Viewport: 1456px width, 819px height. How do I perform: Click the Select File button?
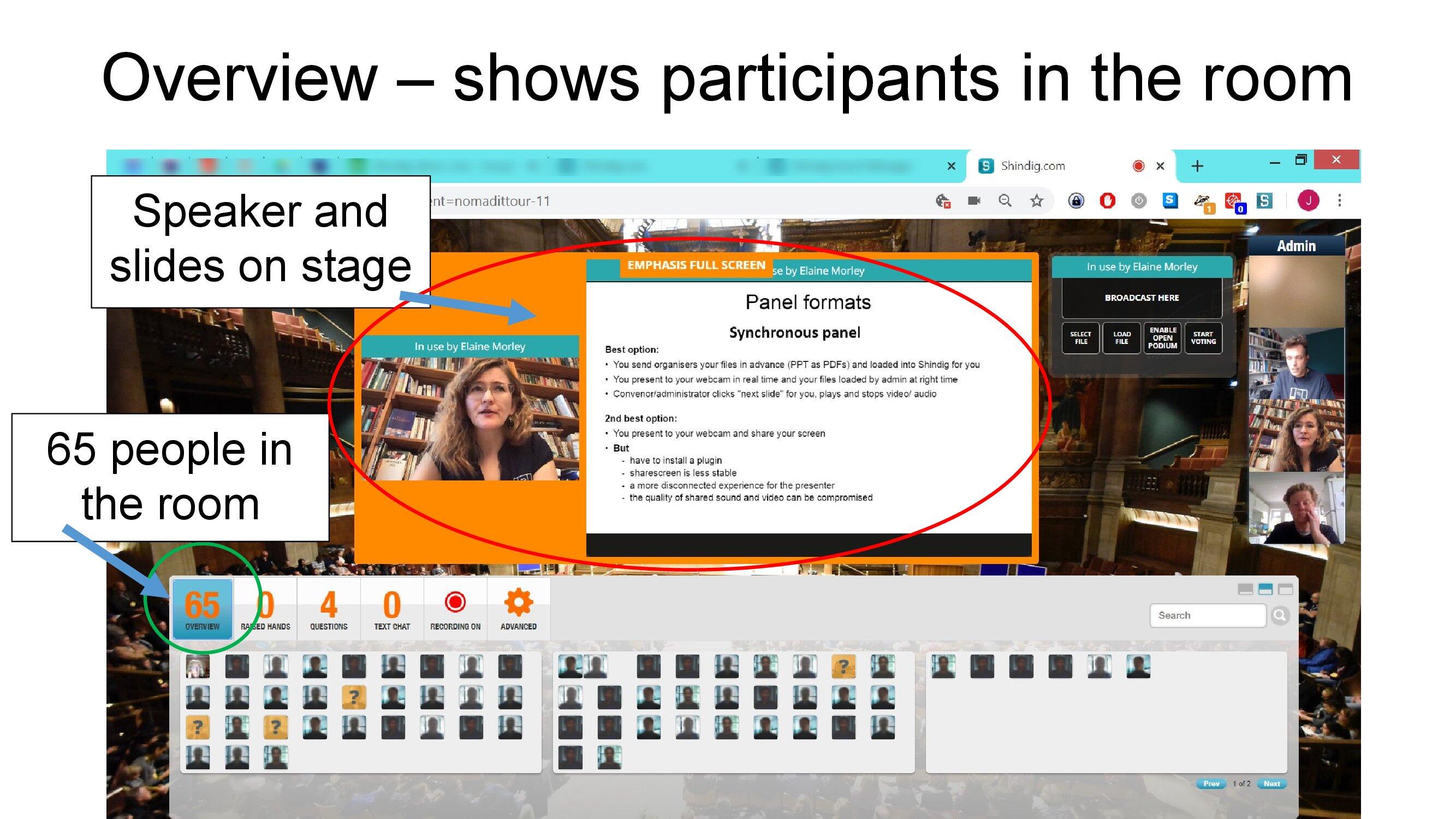[x=1080, y=338]
